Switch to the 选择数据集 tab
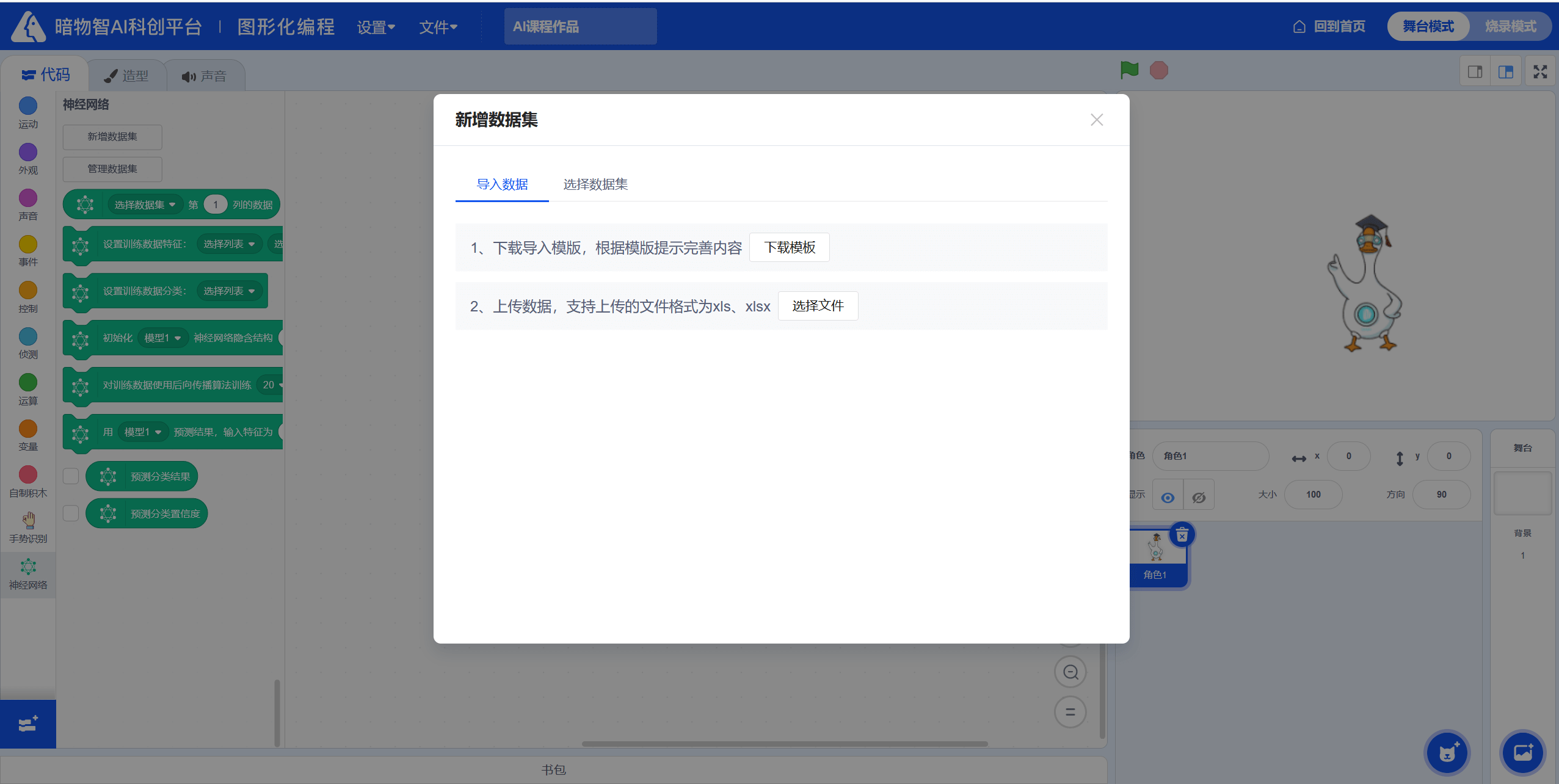 tap(595, 184)
